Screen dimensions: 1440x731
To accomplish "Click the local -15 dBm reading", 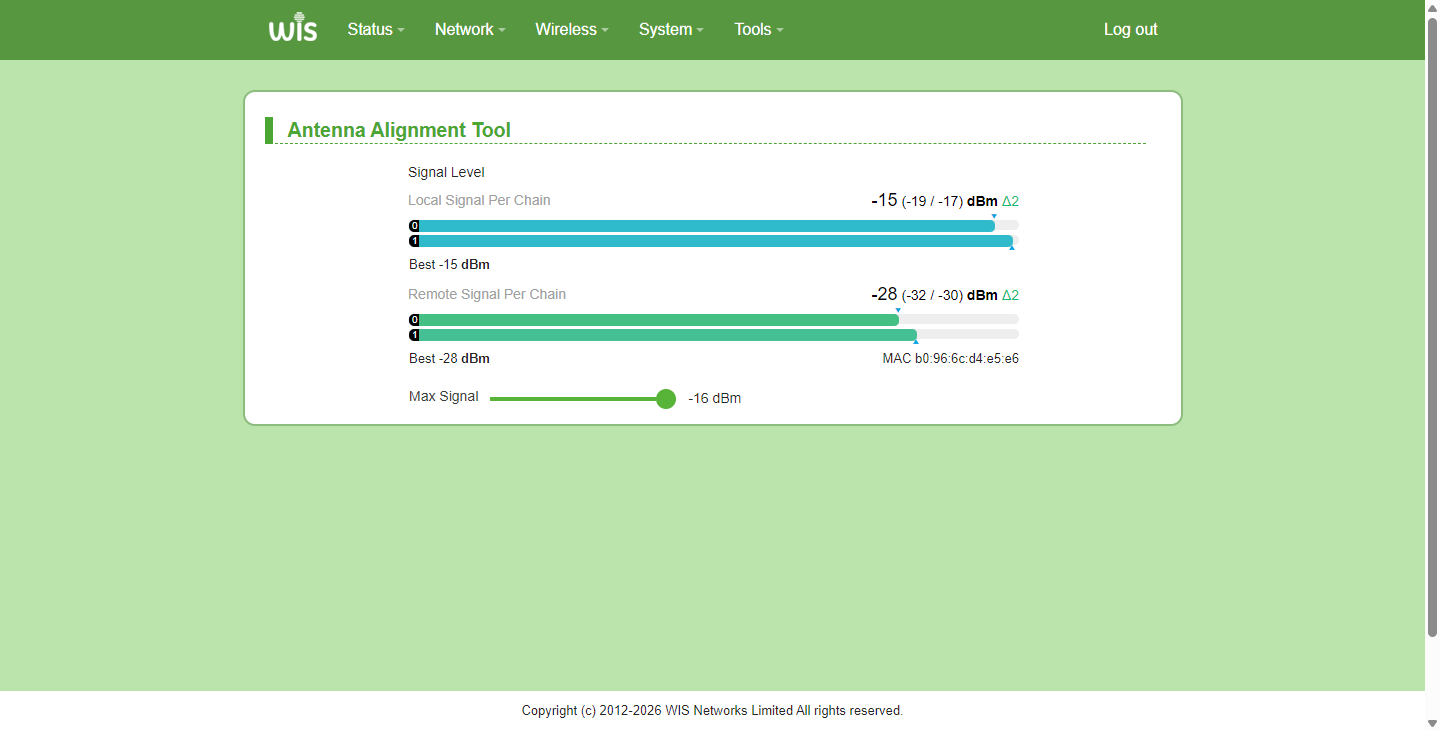I will [x=934, y=200].
